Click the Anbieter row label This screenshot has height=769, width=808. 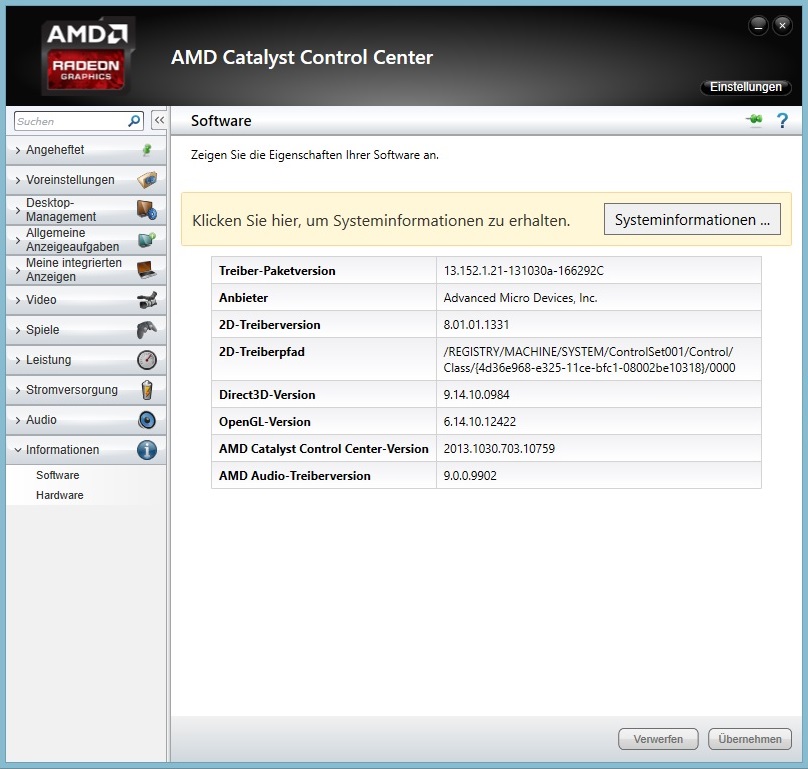tap(243, 298)
